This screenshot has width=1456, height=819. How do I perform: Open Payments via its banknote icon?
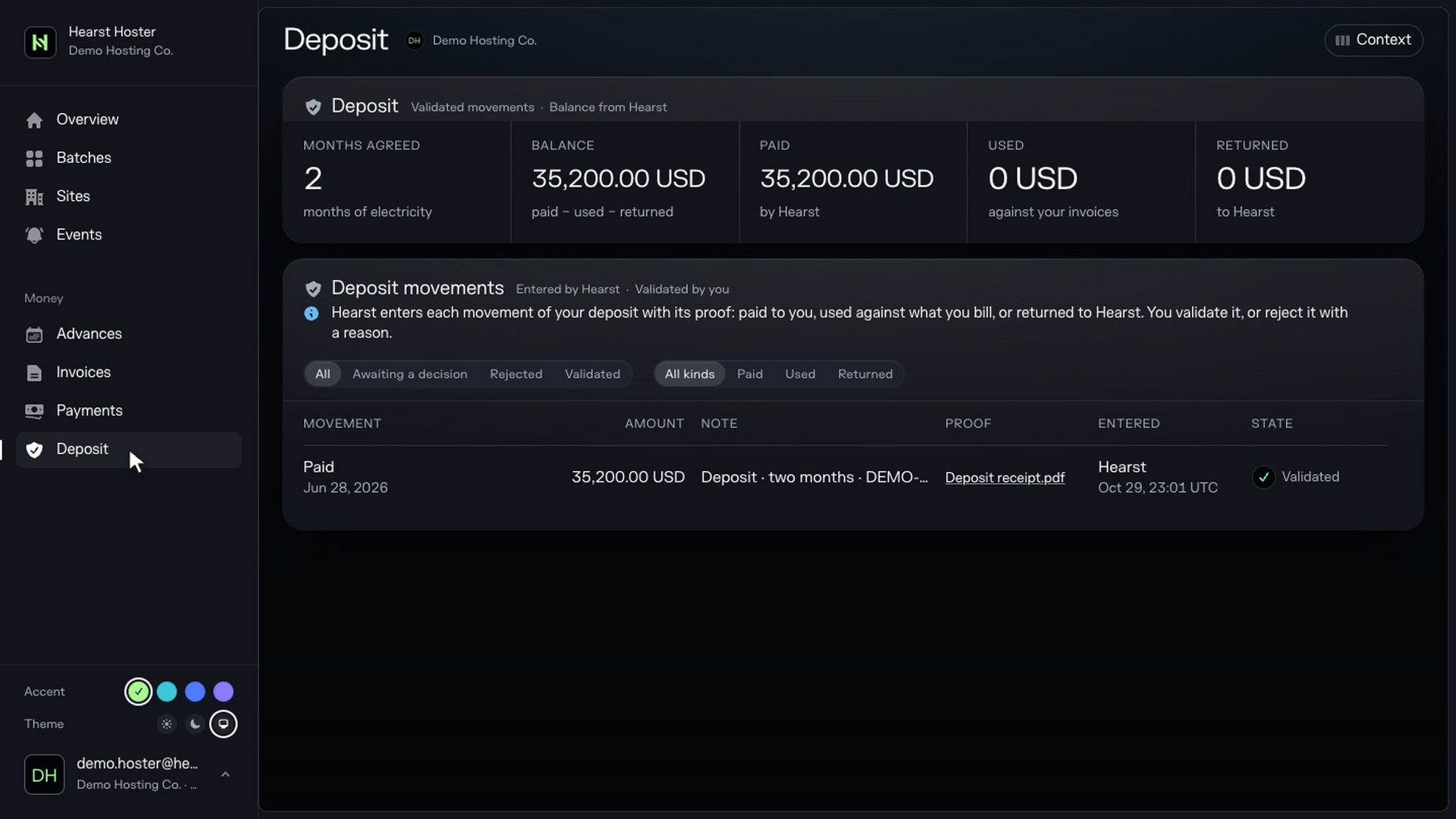tap(34, 411)
